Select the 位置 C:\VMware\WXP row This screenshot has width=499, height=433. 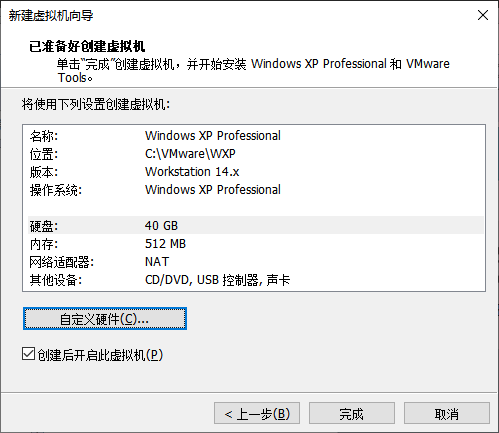click(256, 154)
